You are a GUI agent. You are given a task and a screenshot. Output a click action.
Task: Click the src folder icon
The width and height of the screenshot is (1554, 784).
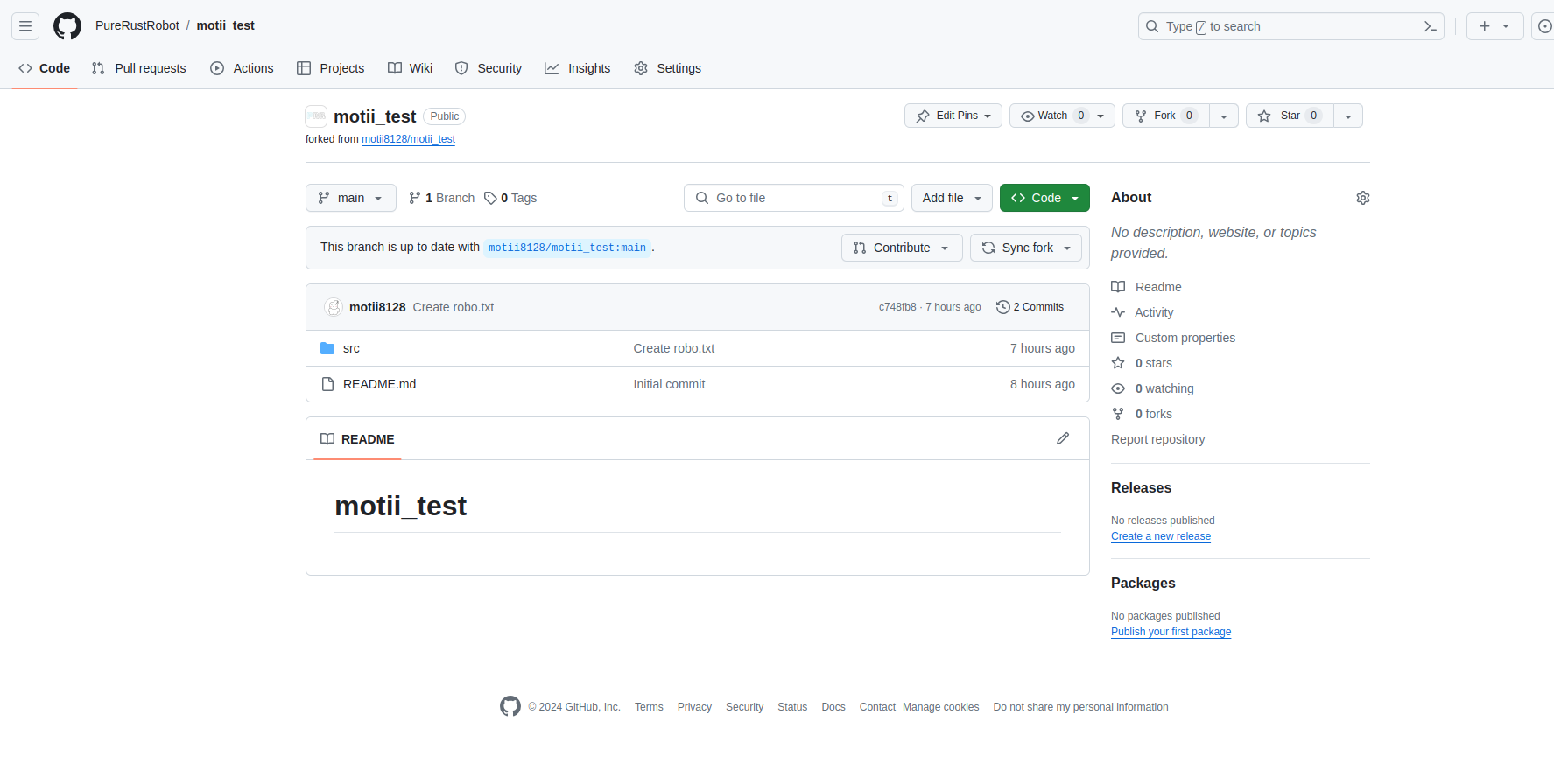tap(327, 348)
